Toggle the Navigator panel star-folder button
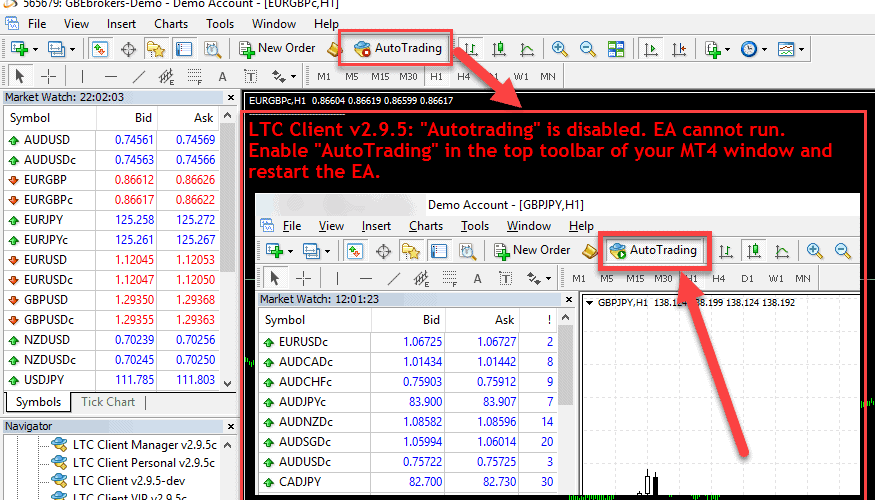The width and height of the screenshot is (875, 500). [156, 49]
